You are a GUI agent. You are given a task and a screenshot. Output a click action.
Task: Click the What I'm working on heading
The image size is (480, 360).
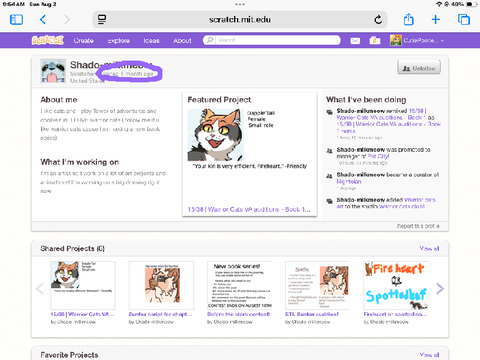[80, 162]
